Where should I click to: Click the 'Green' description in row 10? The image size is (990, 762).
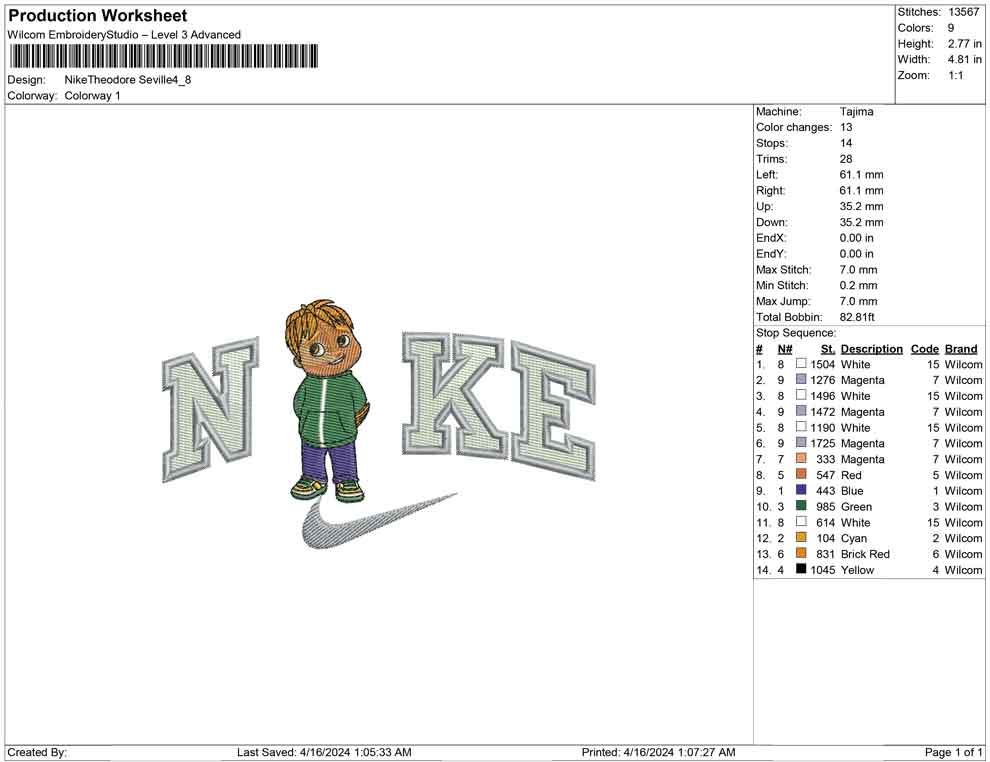[856, 506]
